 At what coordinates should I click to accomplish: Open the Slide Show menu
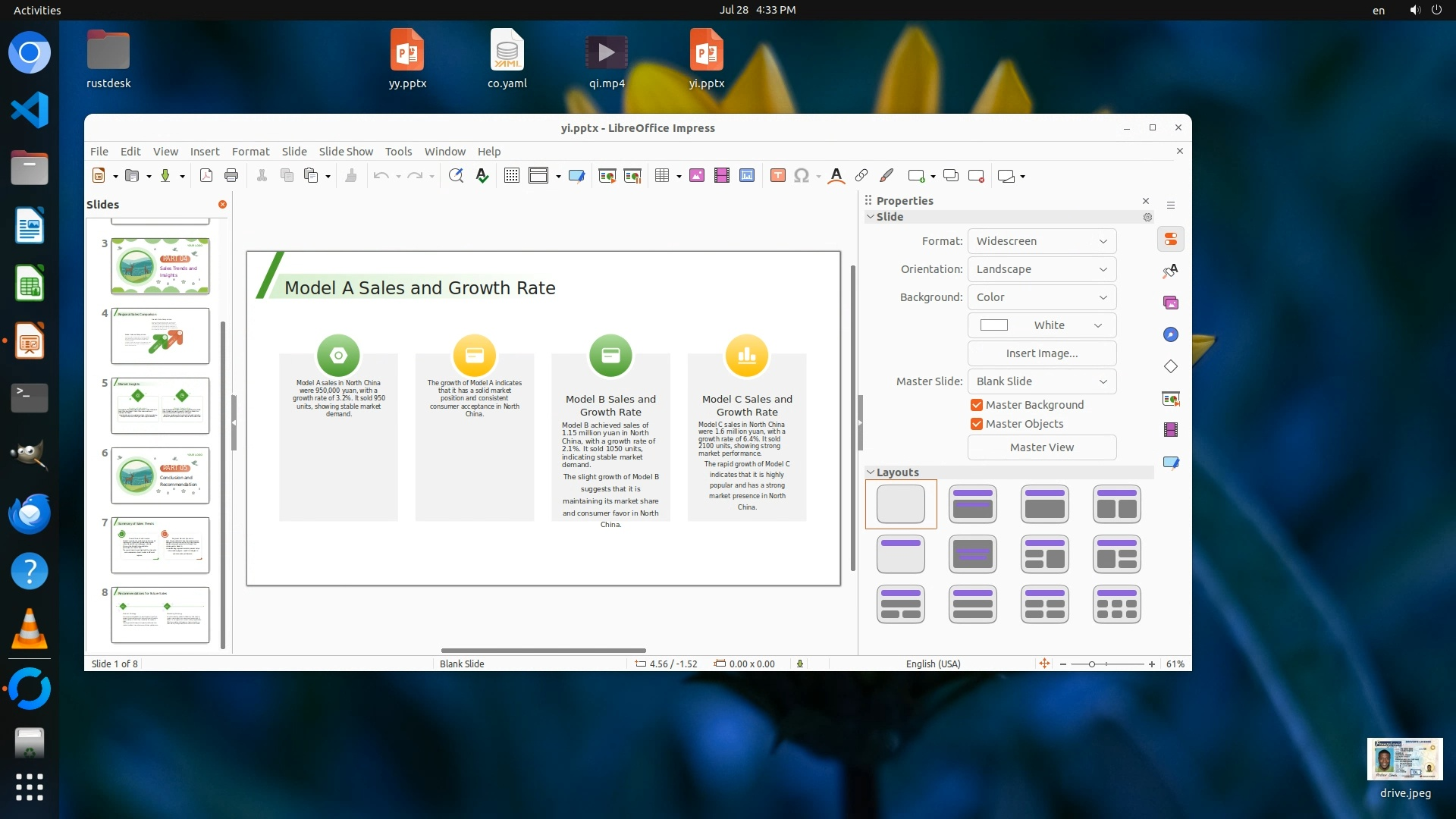click(x=346, y=152)
